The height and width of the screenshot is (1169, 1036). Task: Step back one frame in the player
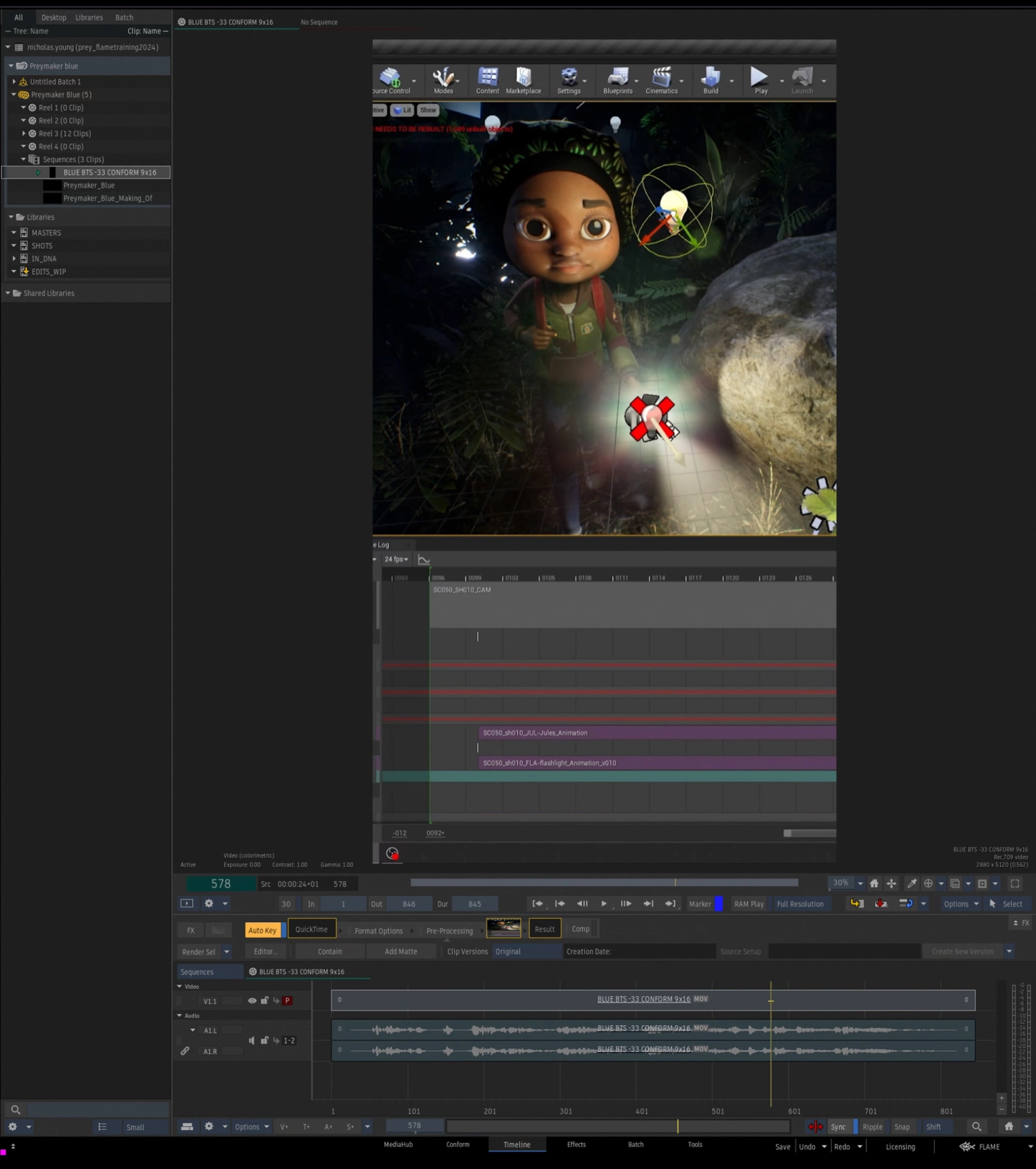point(582,903)
